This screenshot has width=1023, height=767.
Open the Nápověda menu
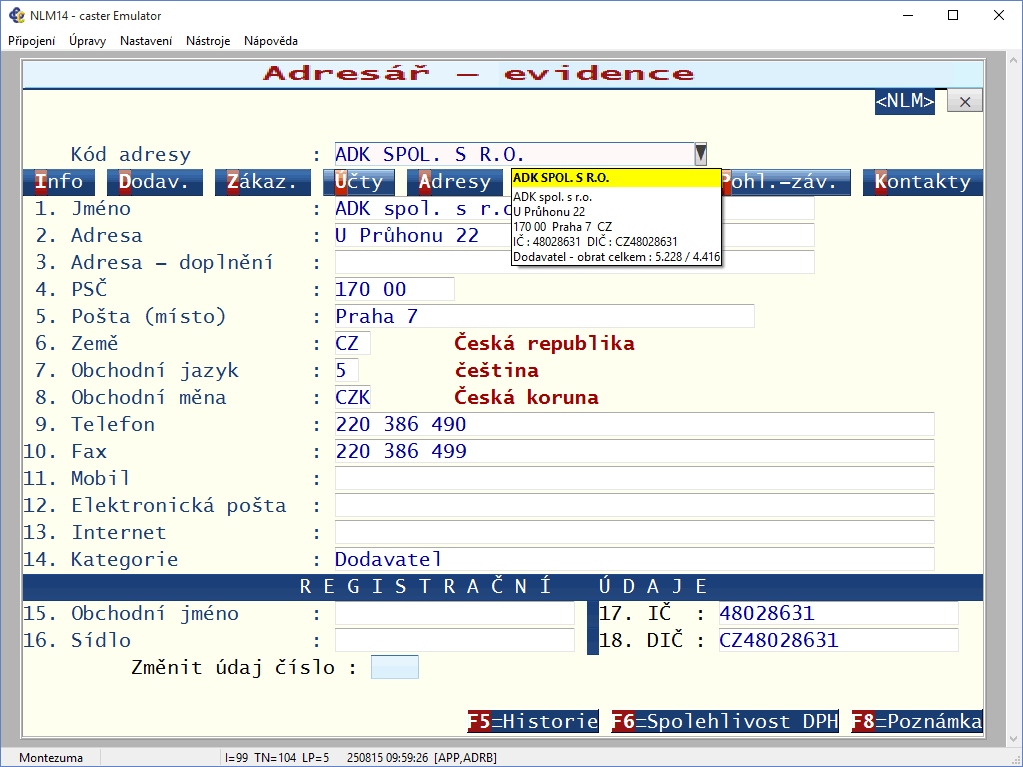click(271, 40)
